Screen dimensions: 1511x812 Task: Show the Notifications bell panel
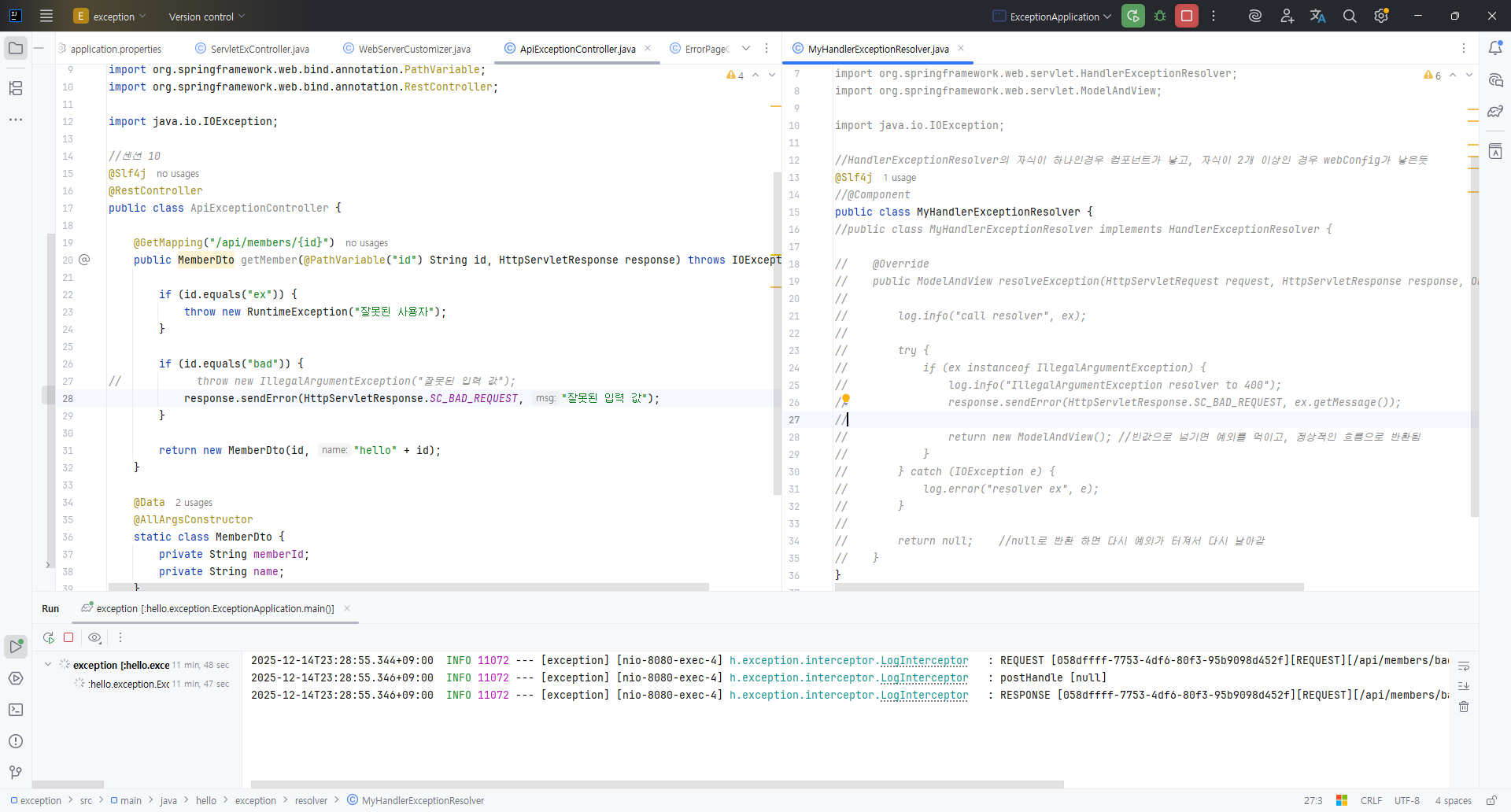(1495, 48)
